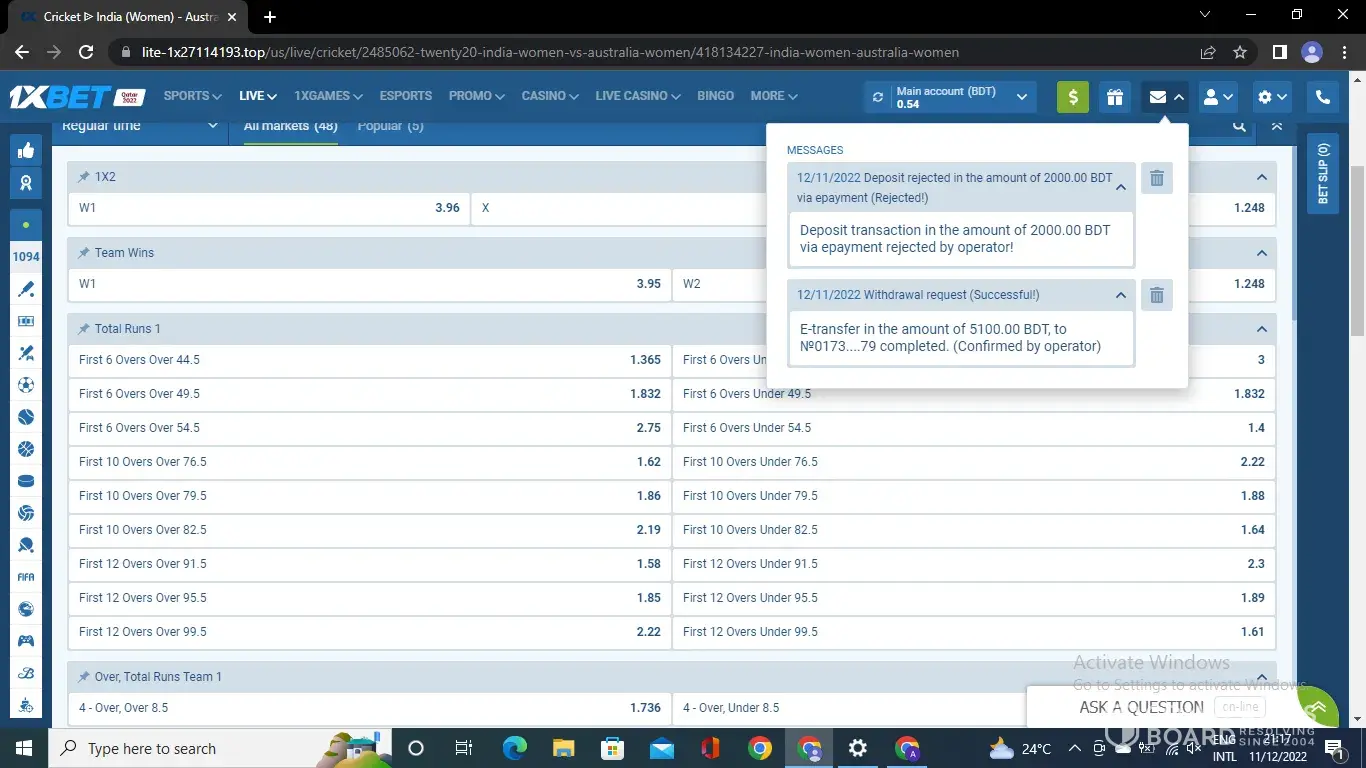Click the thumbs-up icon in the sidebar
1366x768 pixels.
tap(26, 150)
